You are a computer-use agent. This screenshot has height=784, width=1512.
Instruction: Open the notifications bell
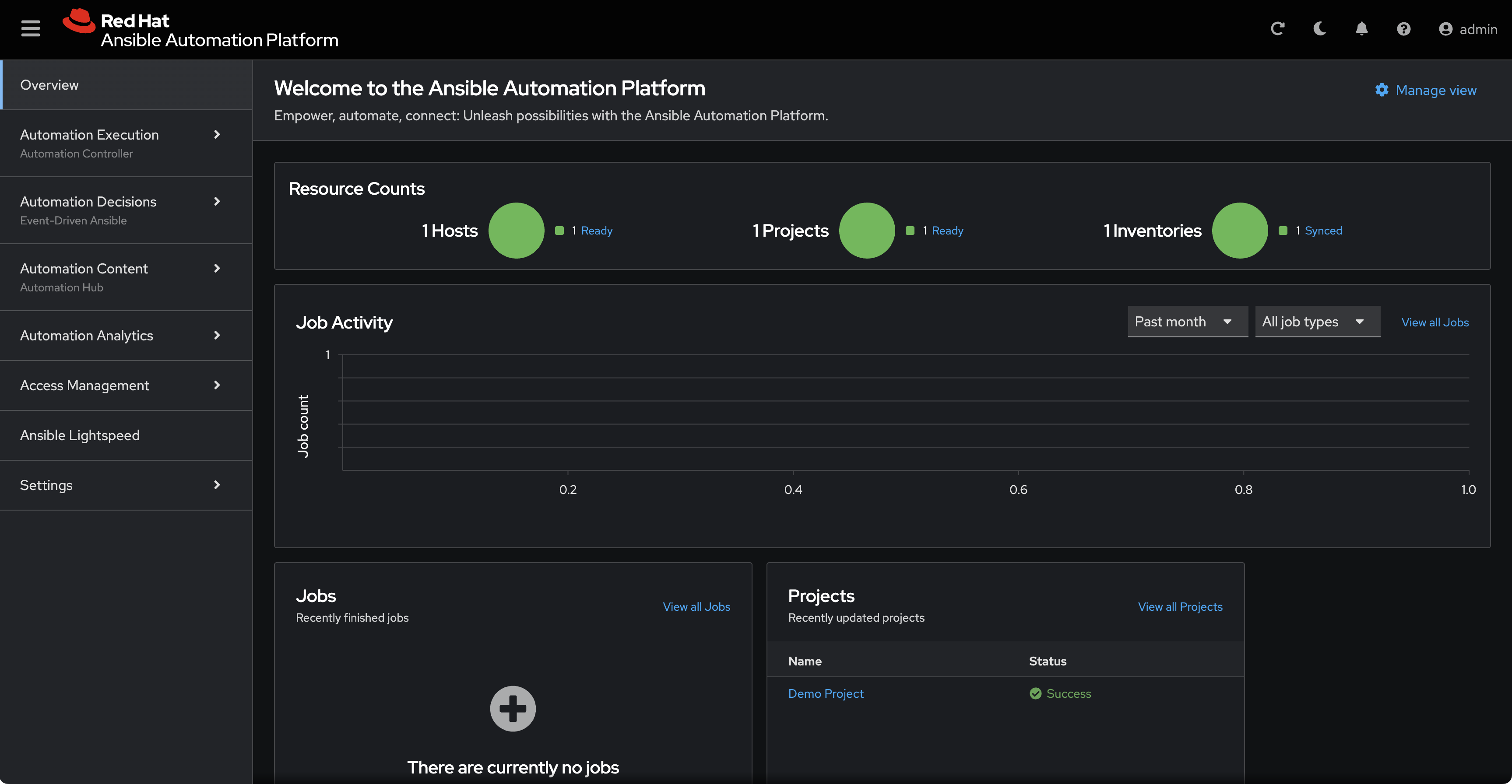[1362, 29]
